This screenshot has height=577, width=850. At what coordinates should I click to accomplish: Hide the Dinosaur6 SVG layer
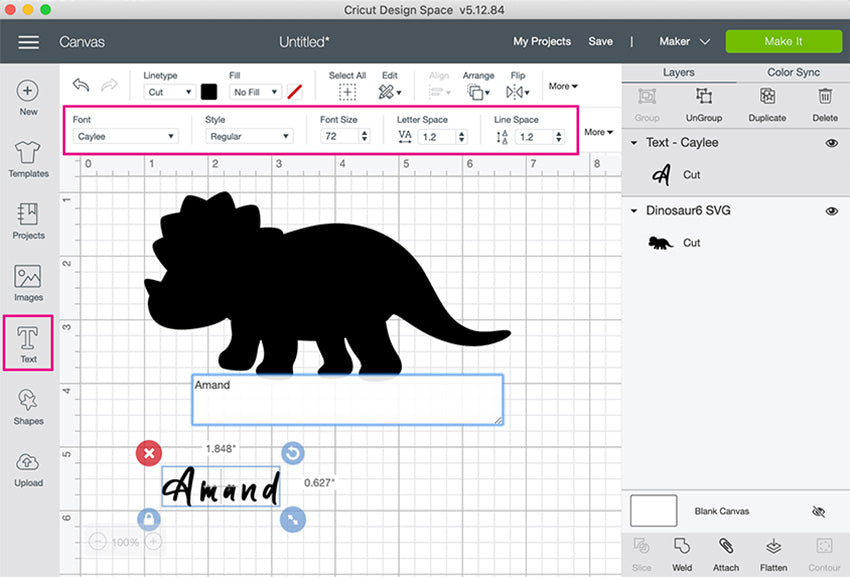tap(832, 211)
